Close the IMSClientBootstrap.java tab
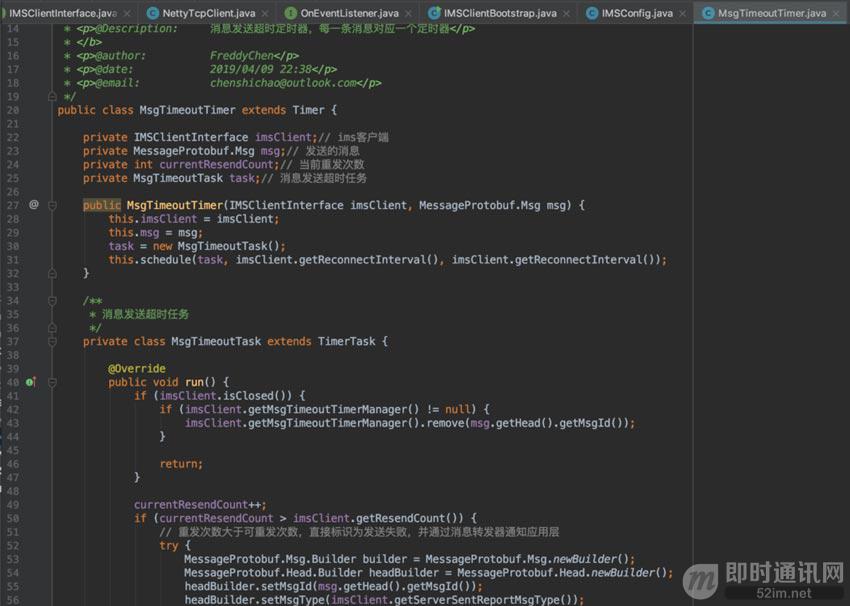Image resolution: width=850 pixels, height=606 pixels. click(566, 13)
